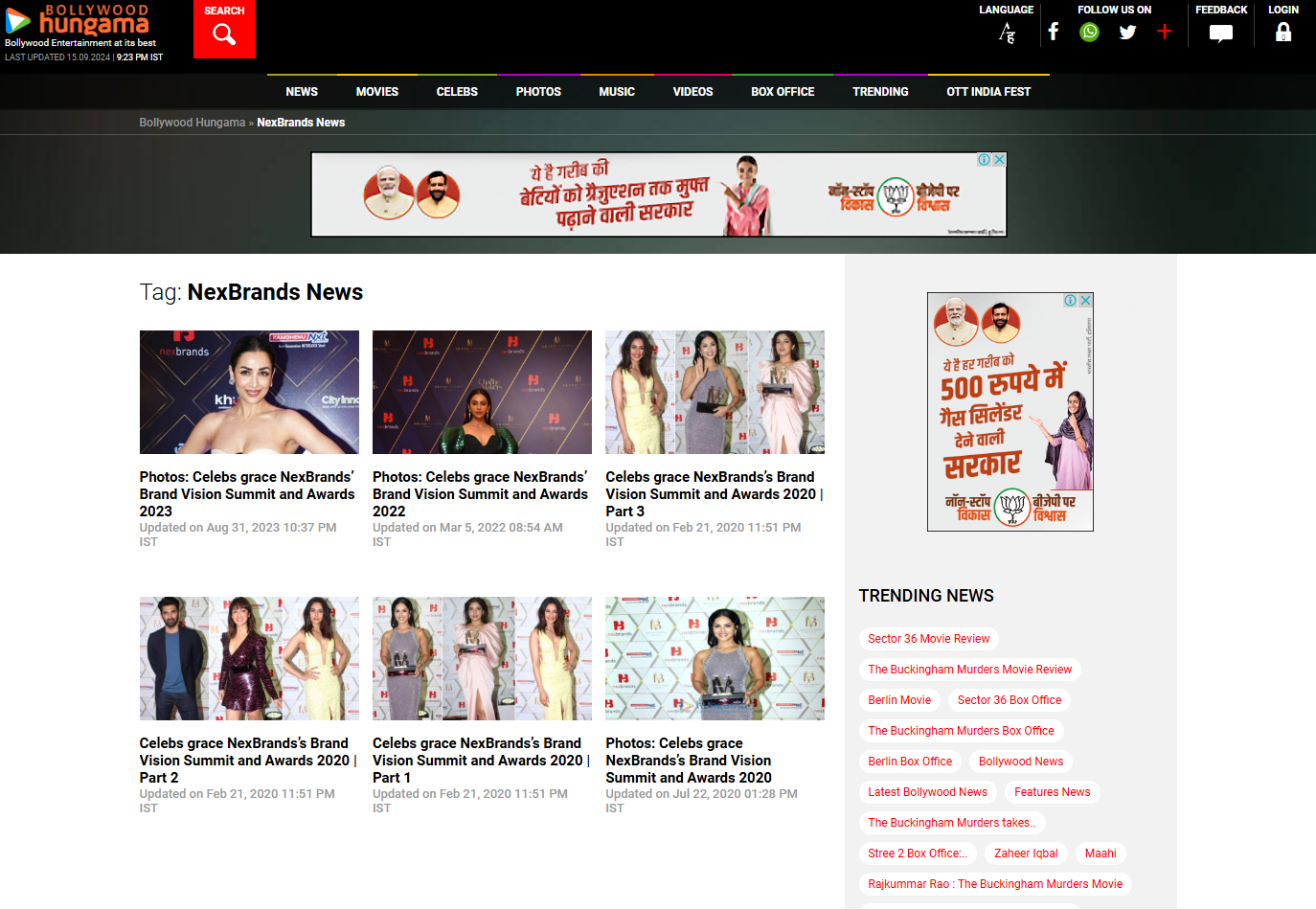The height and width of the screenshot is (910, 1316).
Task: Open Sector 36 Movie Review tag
Action: (x=928, y=639)
